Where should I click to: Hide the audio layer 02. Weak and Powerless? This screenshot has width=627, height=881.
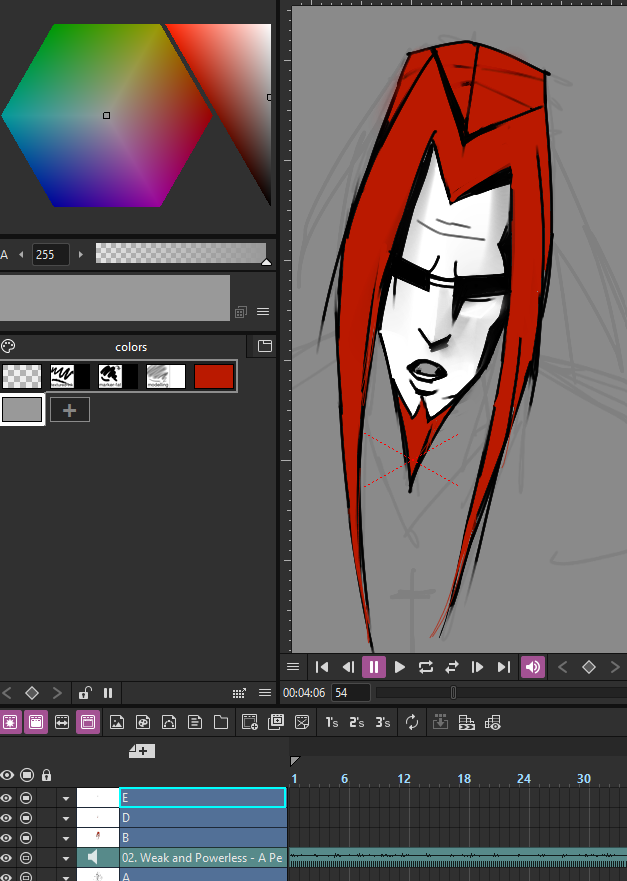coord(7,858)
